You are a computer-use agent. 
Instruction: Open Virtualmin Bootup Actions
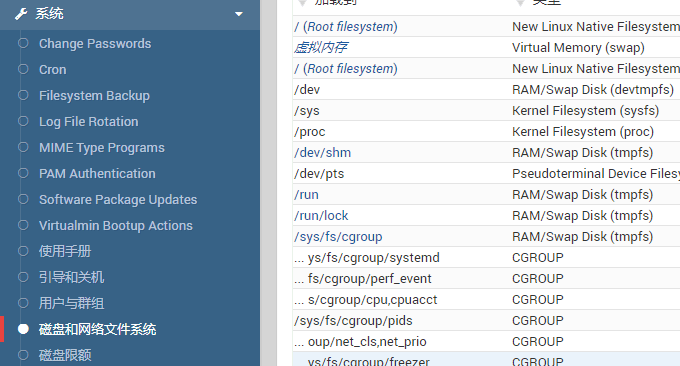coord(116,225)
